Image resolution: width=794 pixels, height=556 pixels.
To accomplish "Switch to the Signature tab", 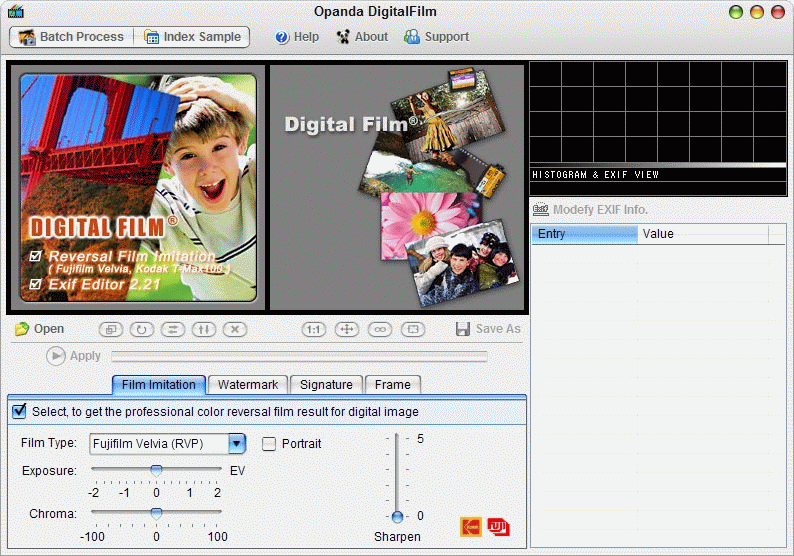I will click(326, 385).
